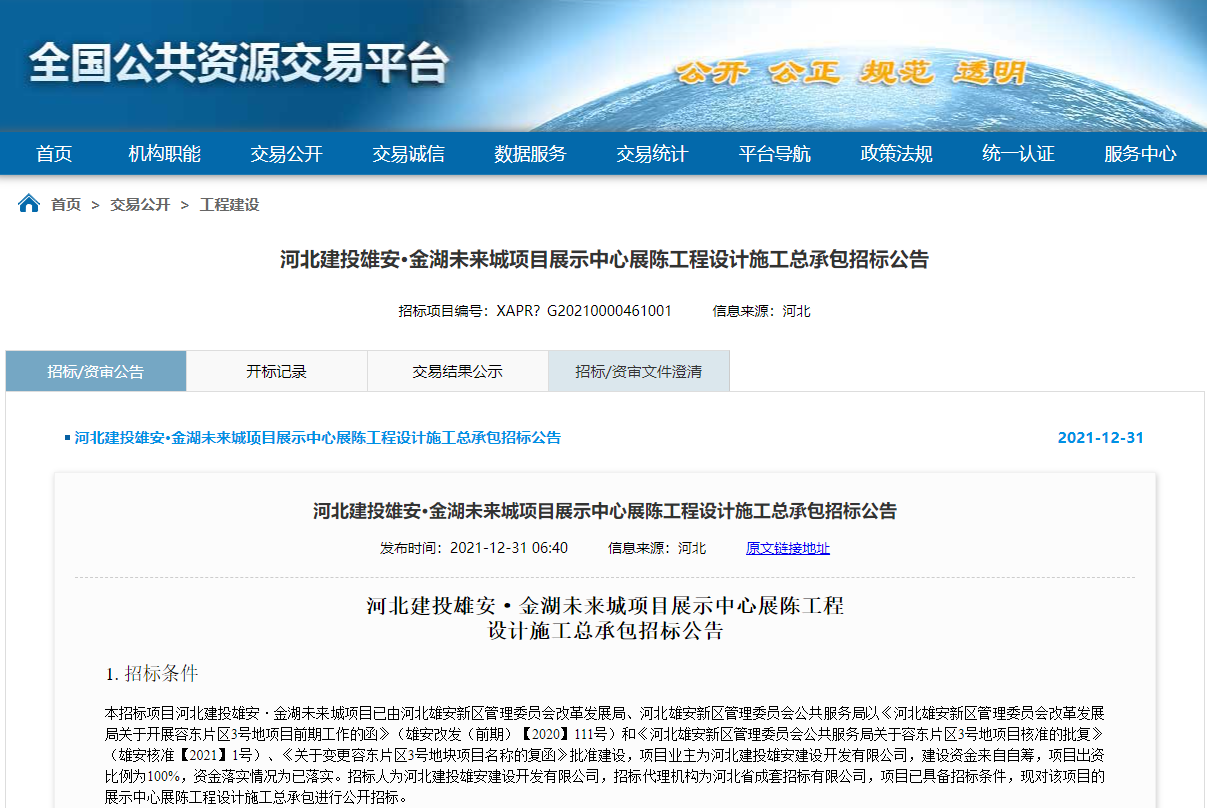Go to 服务中心 in the navigation bar

[1140, 154]
